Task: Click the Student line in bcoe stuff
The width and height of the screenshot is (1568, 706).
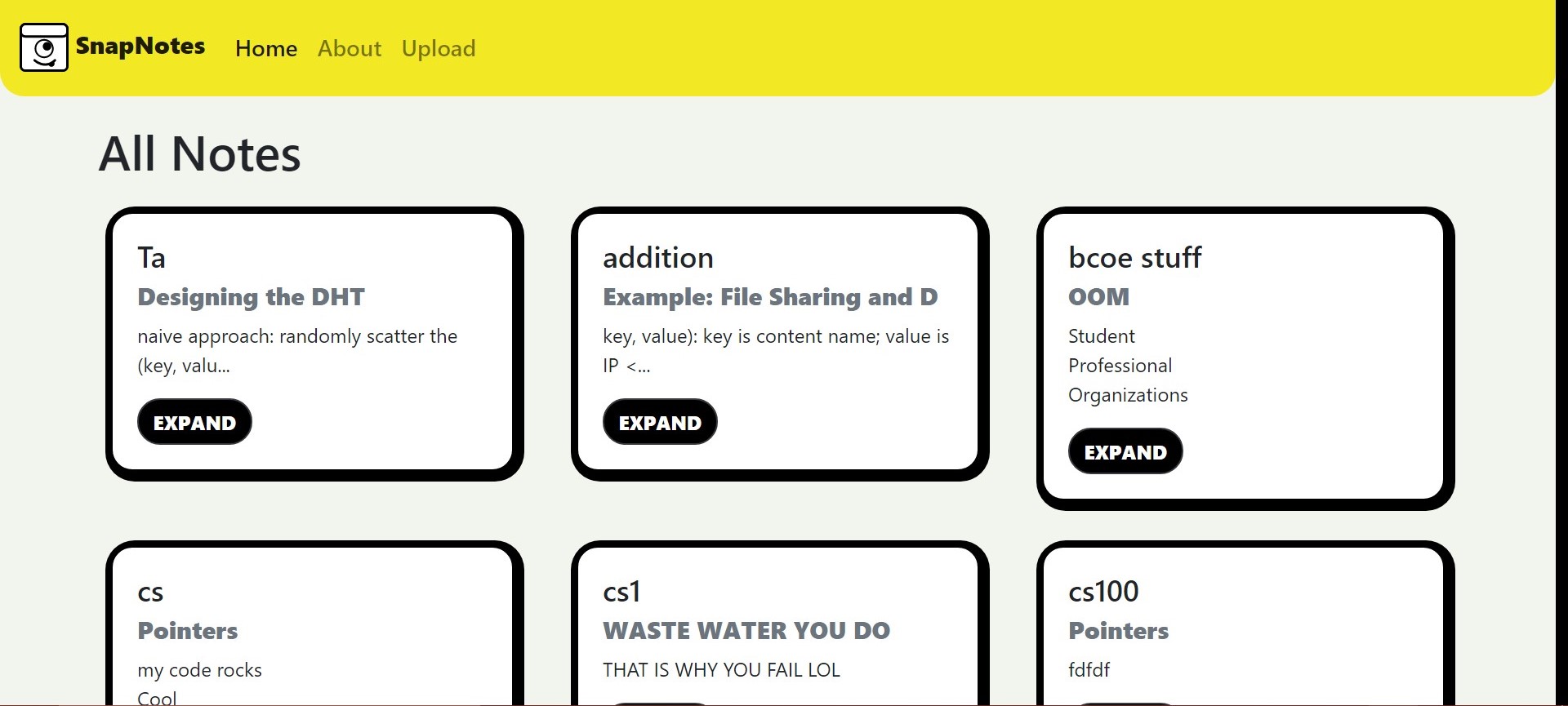Action: point(1102,336)
